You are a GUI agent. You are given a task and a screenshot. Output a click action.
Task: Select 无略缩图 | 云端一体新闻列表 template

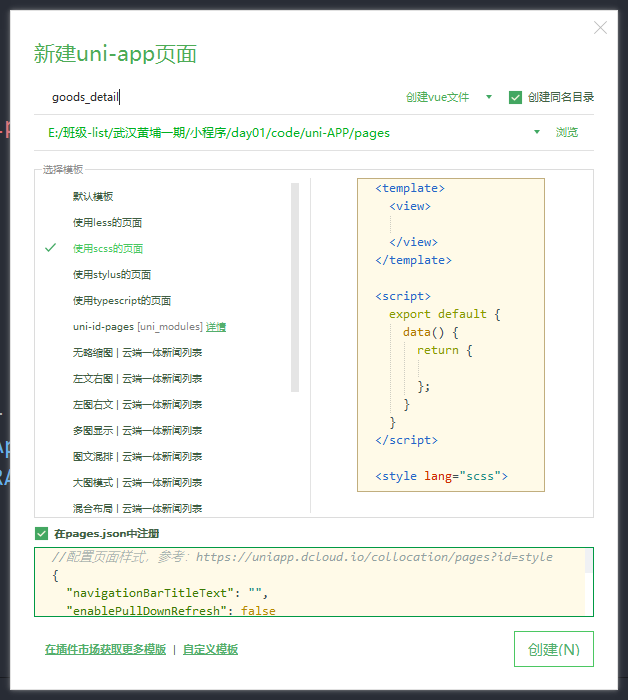point(137,353)
